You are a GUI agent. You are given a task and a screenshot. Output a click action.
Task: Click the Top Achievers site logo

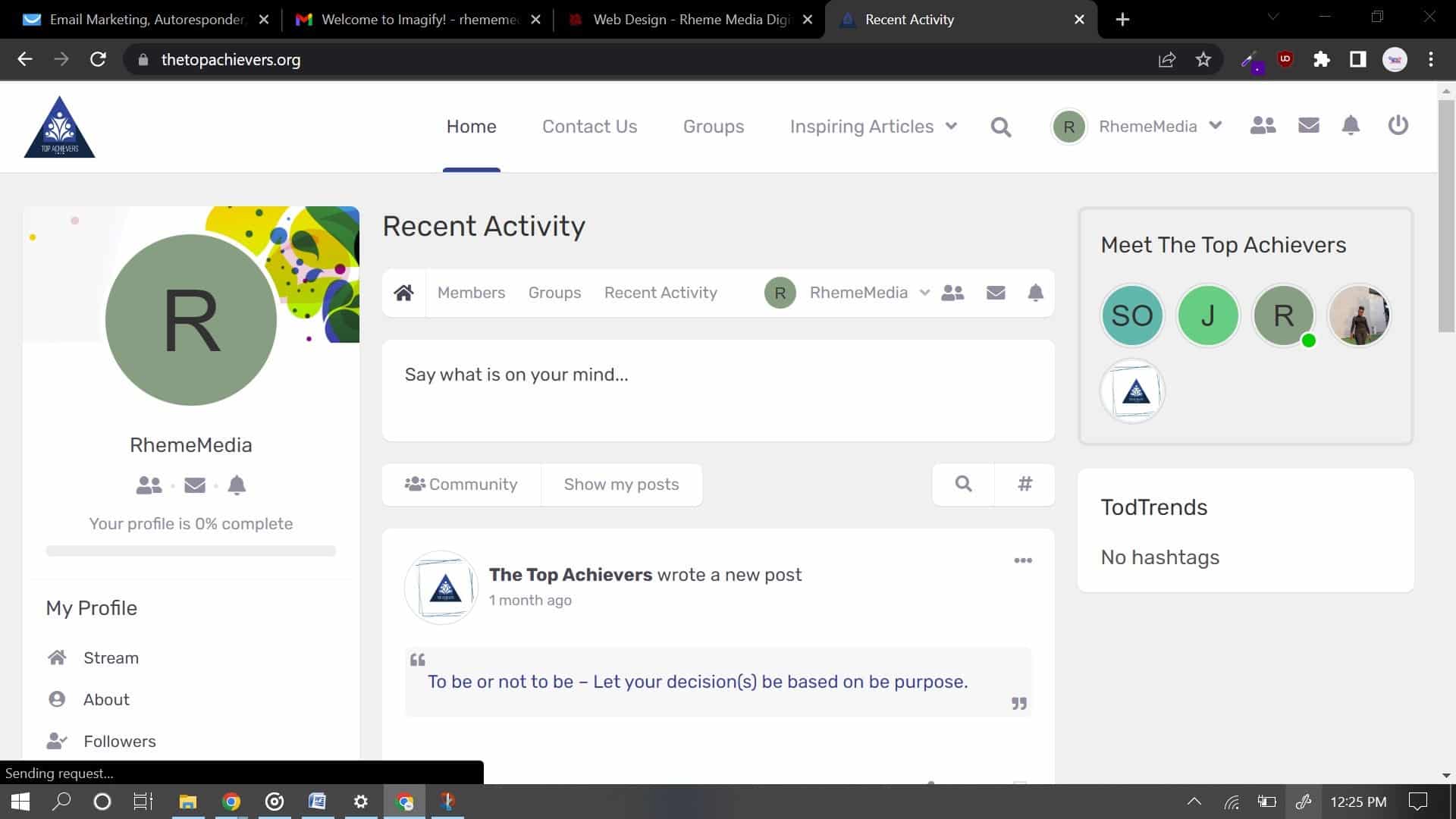[59, 127]
